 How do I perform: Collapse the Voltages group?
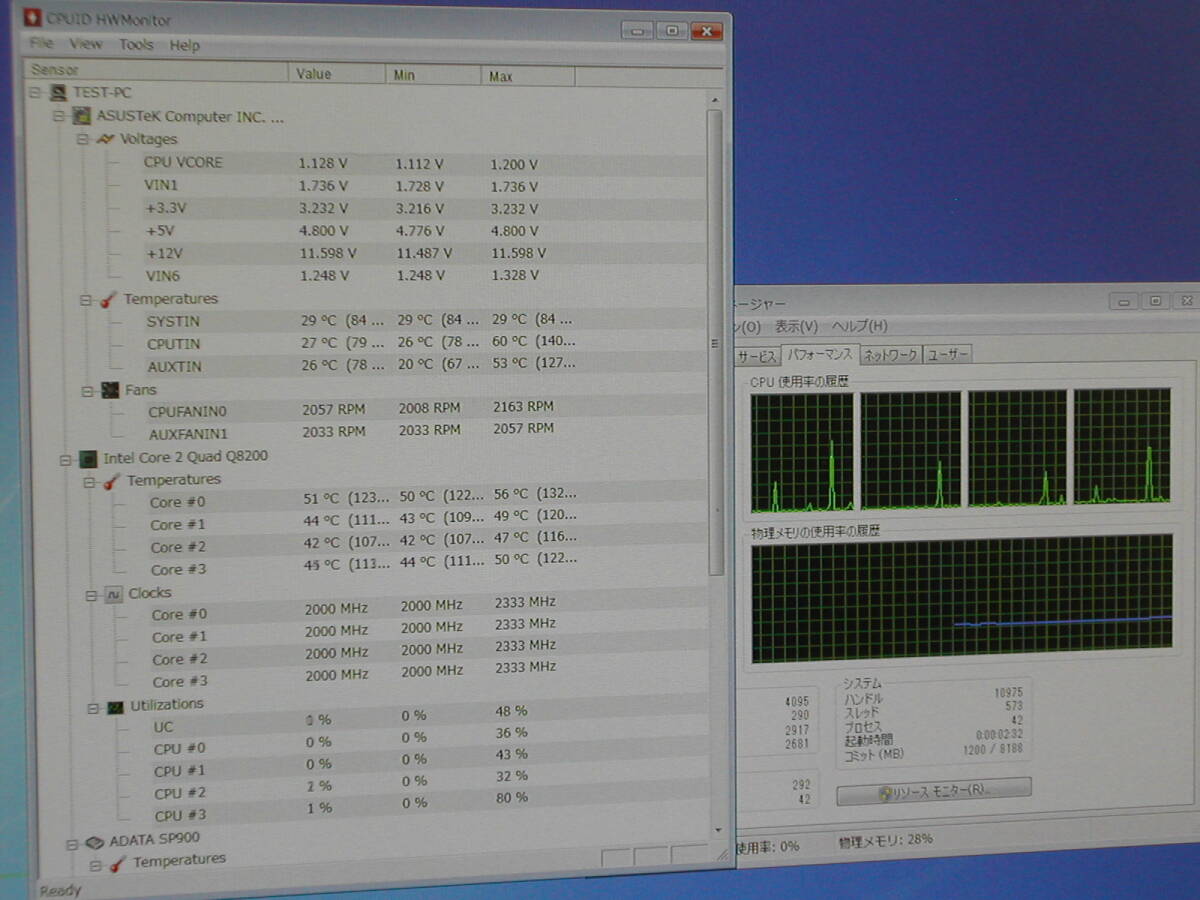(x=82, y=139)
